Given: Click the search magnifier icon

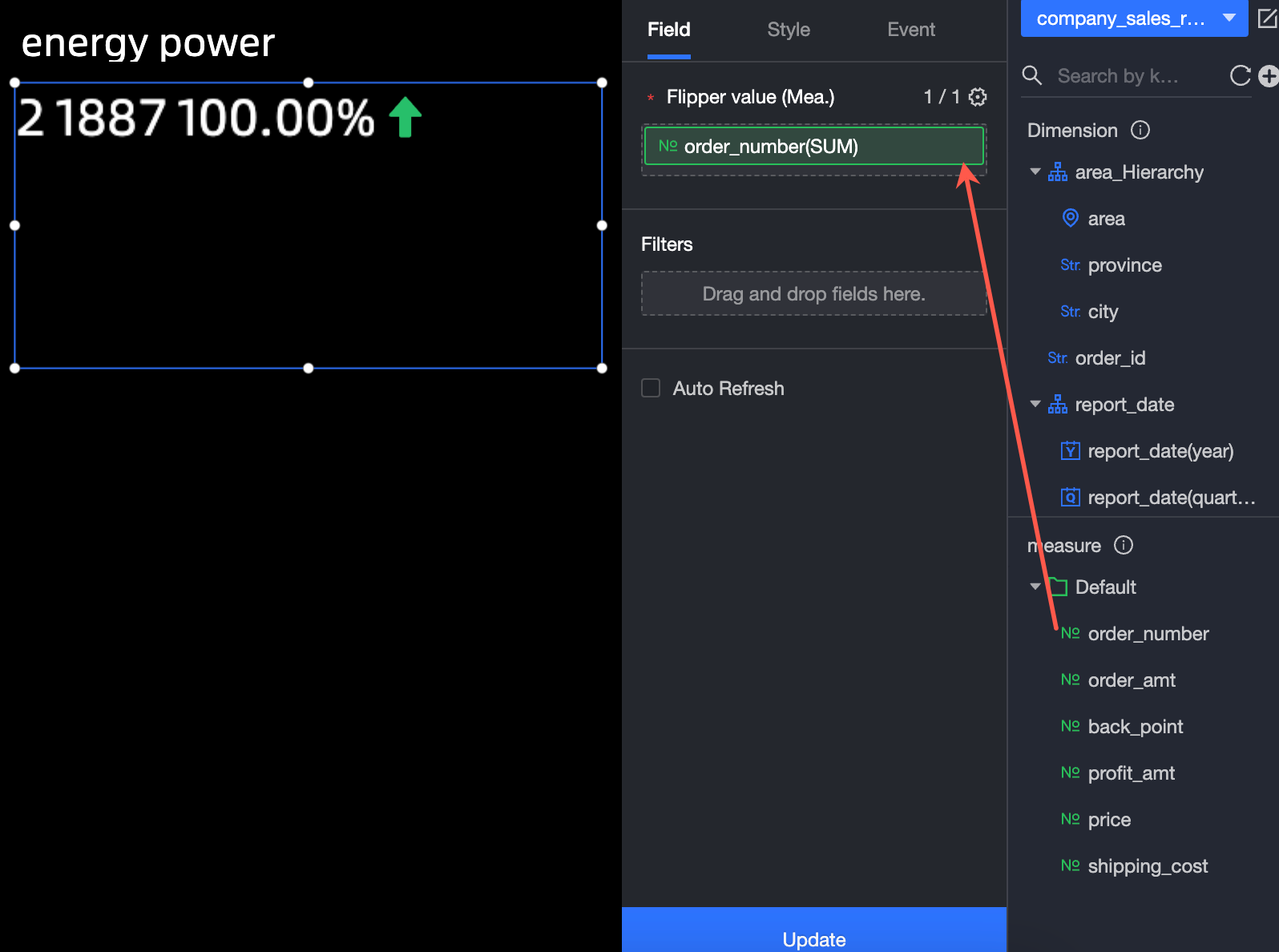Looking at the screenshot, I should pos(1032,76).
